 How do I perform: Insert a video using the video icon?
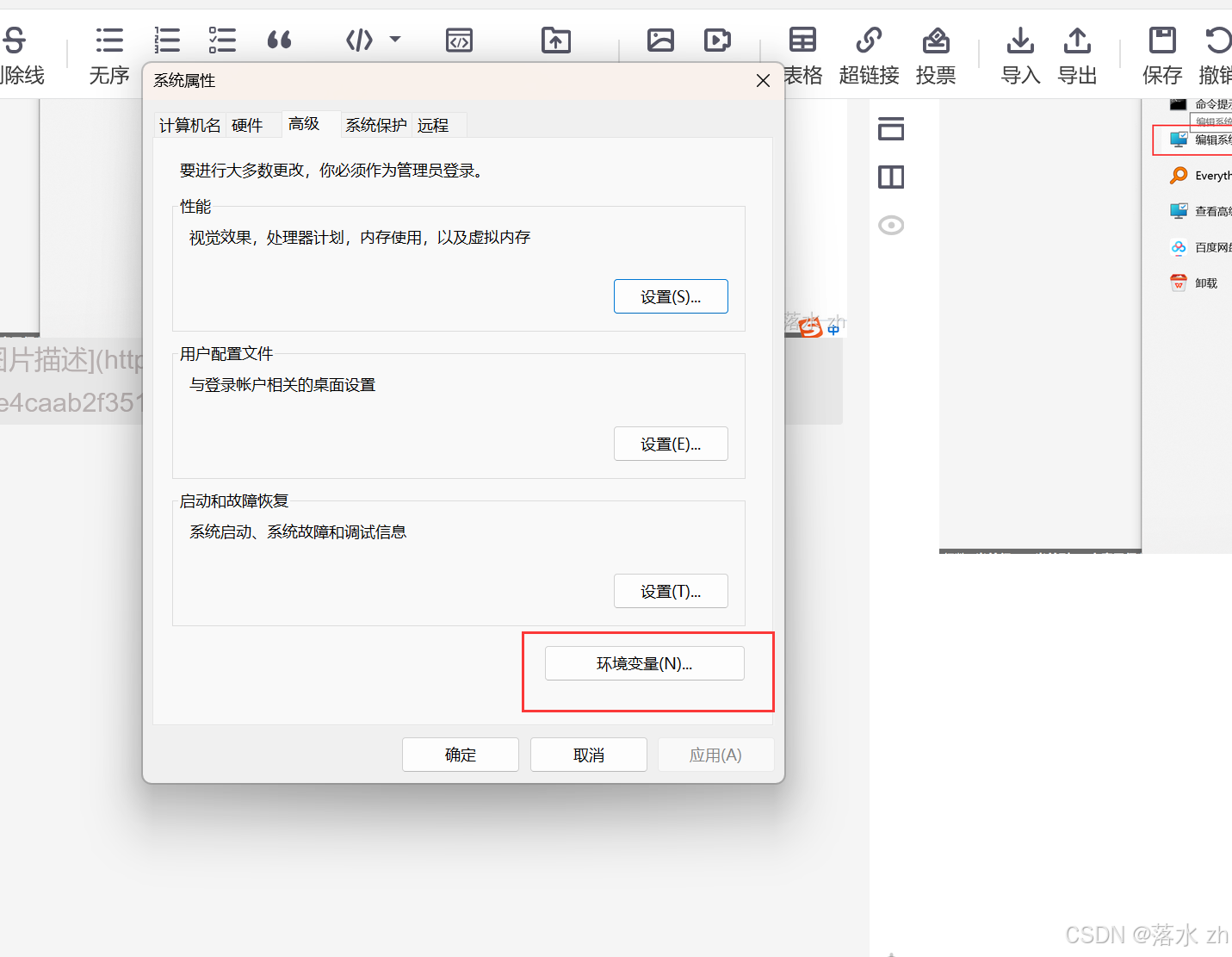pos(717,40)
